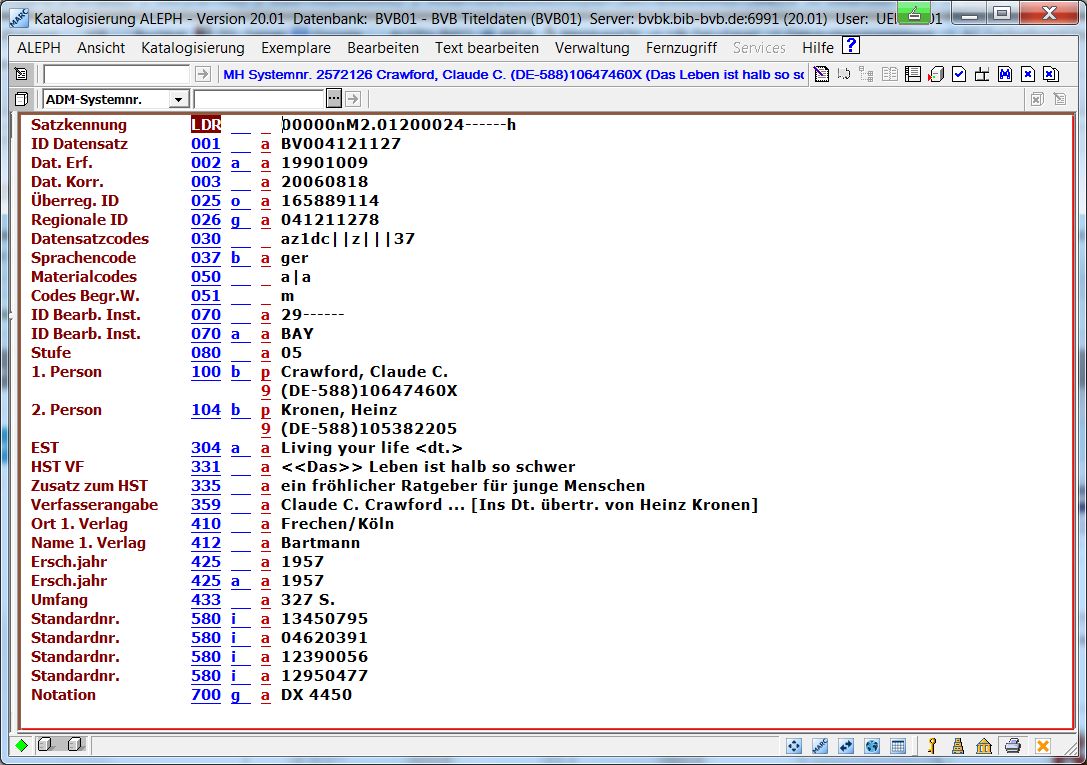This screenshot has height=765, width=1087.
Task: Click the orange X icon in status bar
Action: pos(1042,745)
